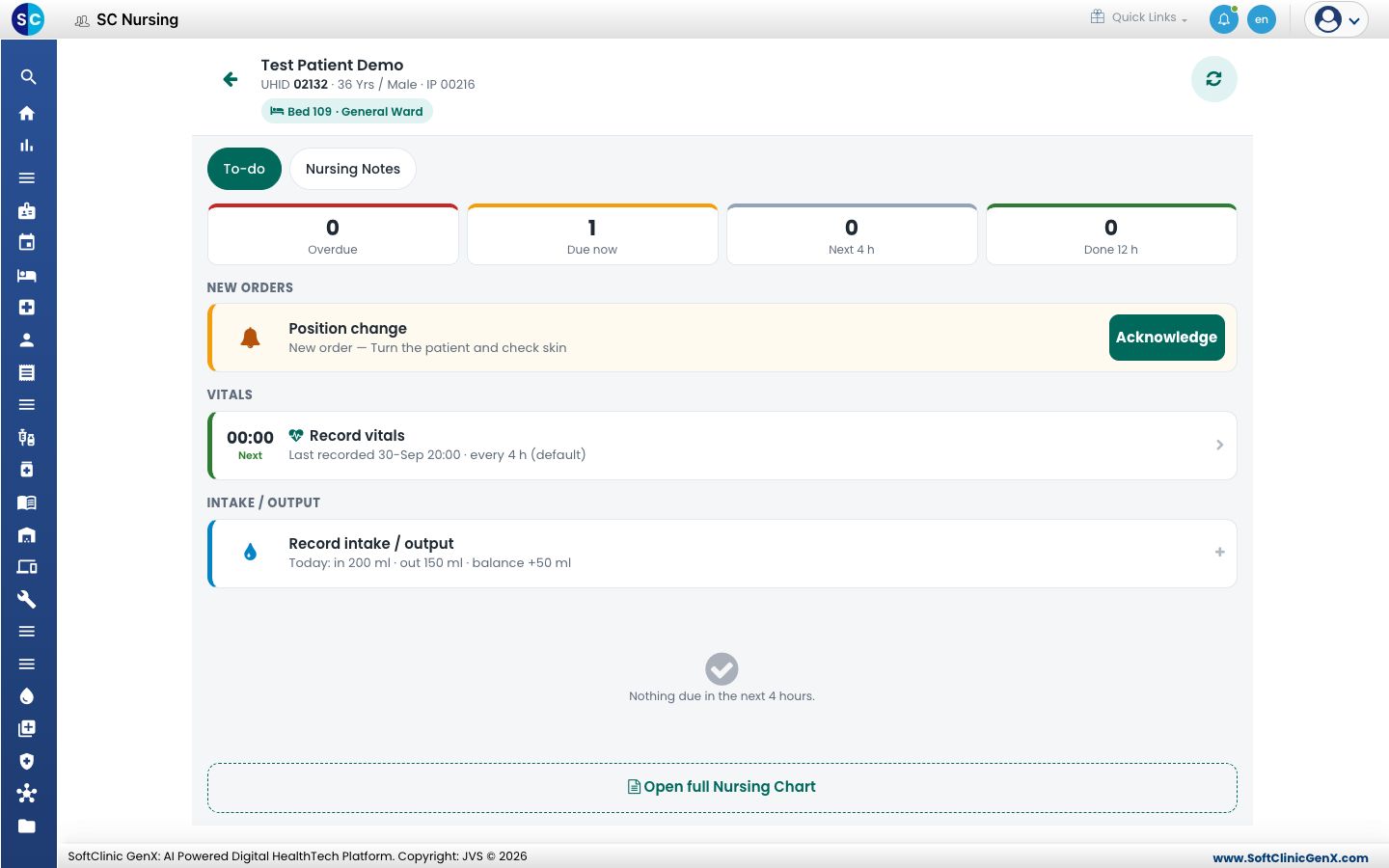Image resolution: width=1389 pixels, height=868 pixels.
Task: Click the medical plus box sidebar icon
Action: point(27,308)
